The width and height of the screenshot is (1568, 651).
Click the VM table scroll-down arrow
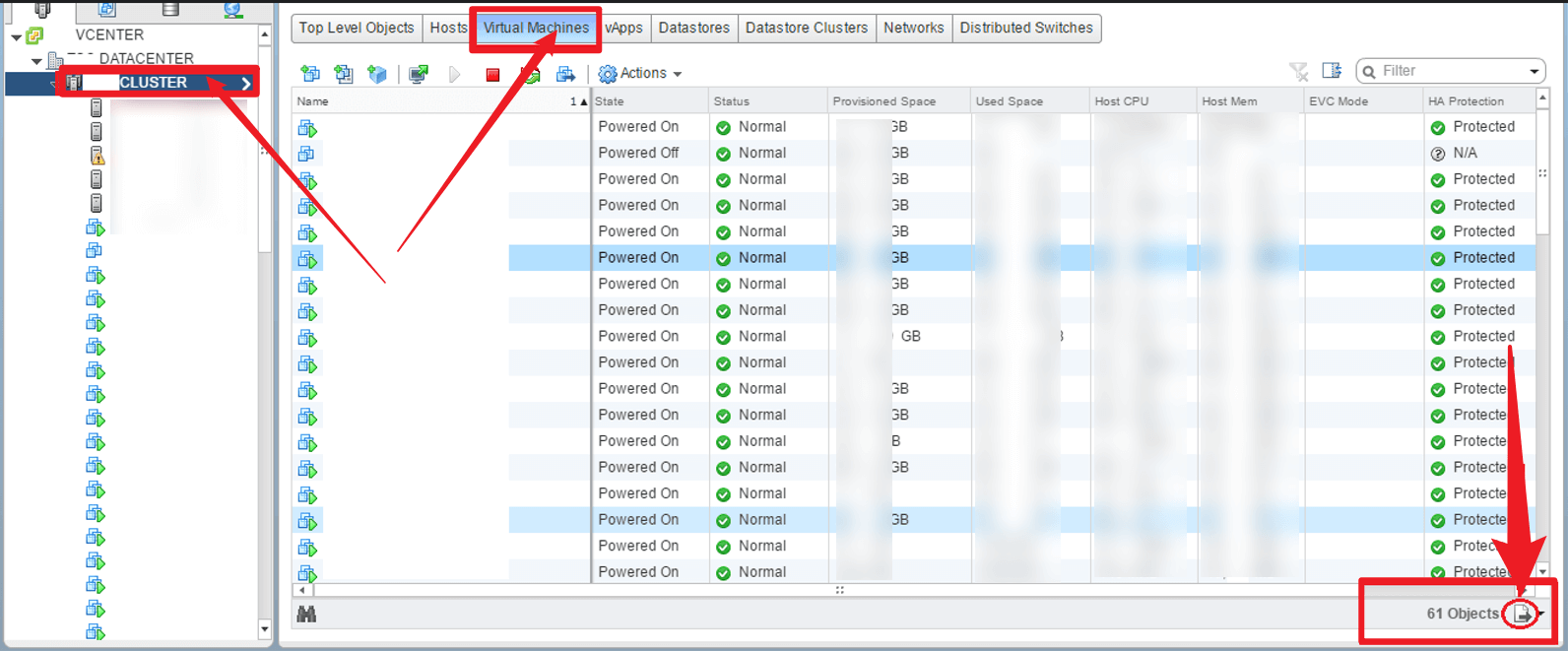pyautogui.click(x=1543, y=572)
